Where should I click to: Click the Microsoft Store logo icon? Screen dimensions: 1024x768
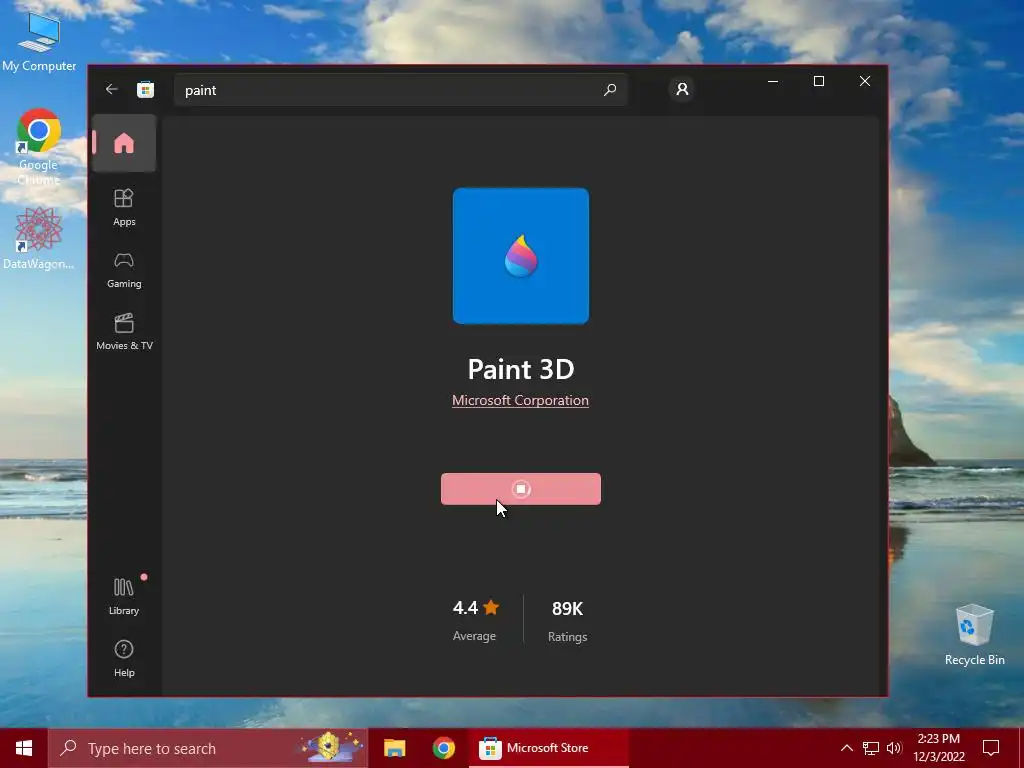pyautogui.click(x=146, y=89)
